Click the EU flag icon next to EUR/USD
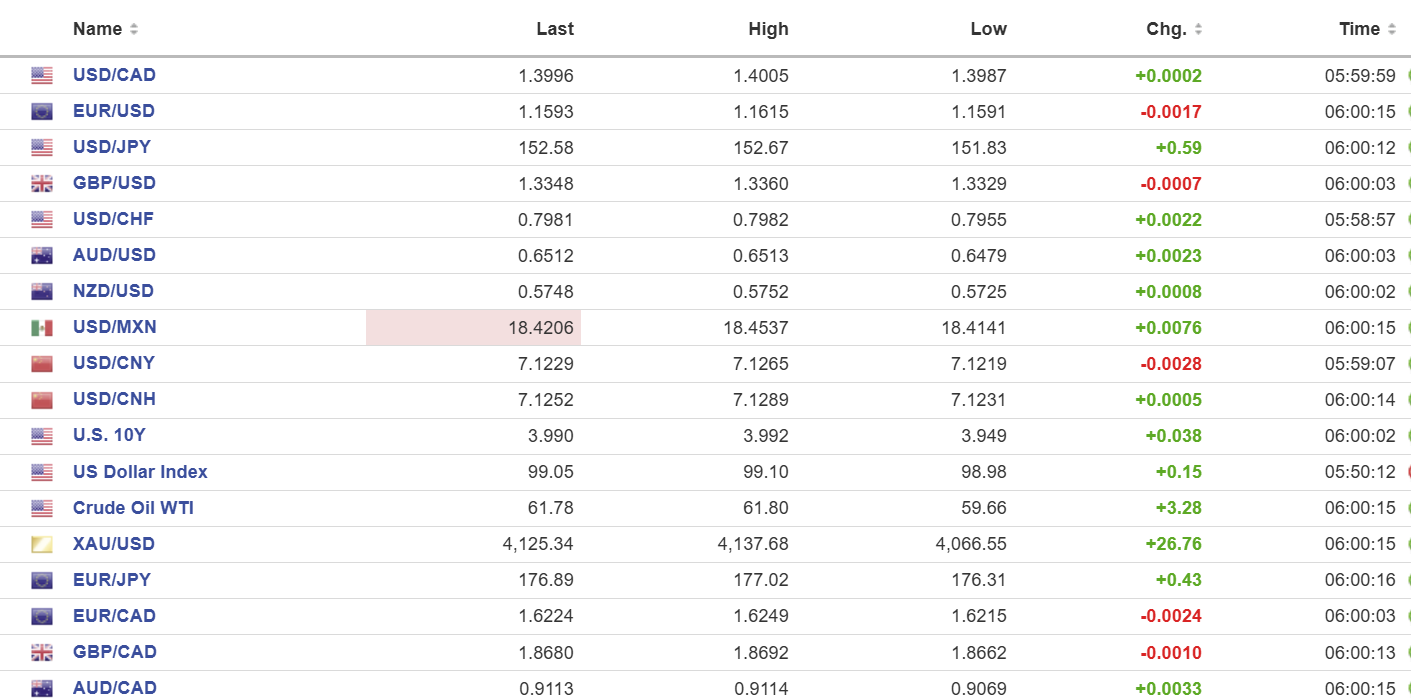 (x=41, y=111)
